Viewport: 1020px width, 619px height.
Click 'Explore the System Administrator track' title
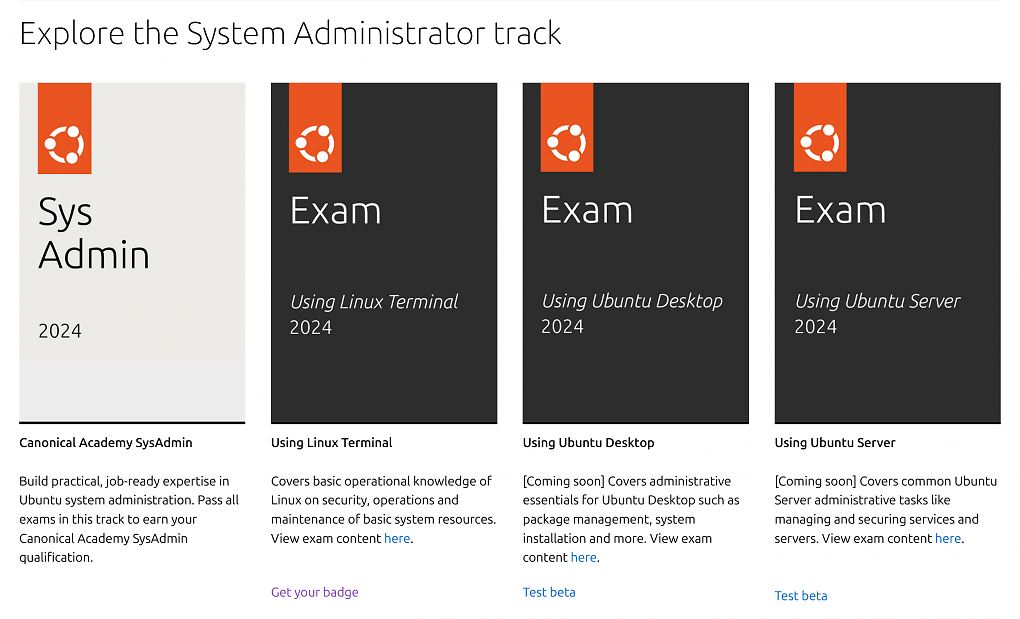coord(290,33)
